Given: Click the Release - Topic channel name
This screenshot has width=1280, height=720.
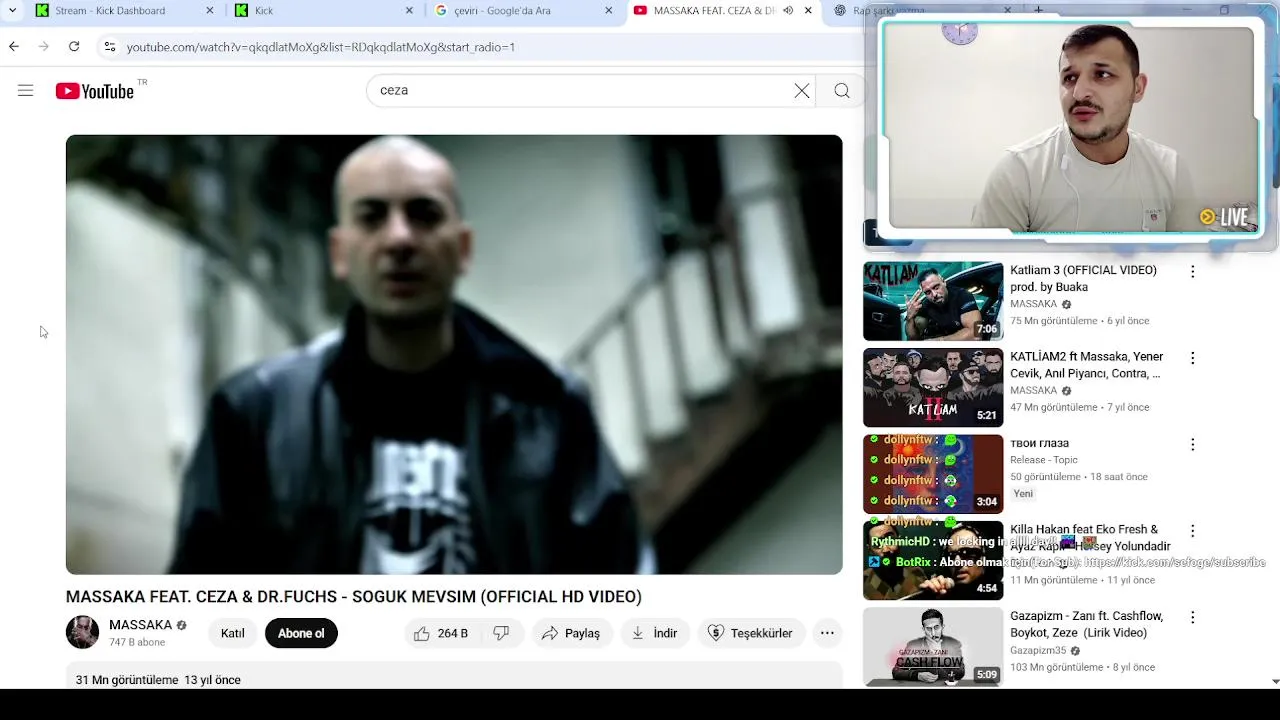Looking at the screenshot, I should 1044,460.
